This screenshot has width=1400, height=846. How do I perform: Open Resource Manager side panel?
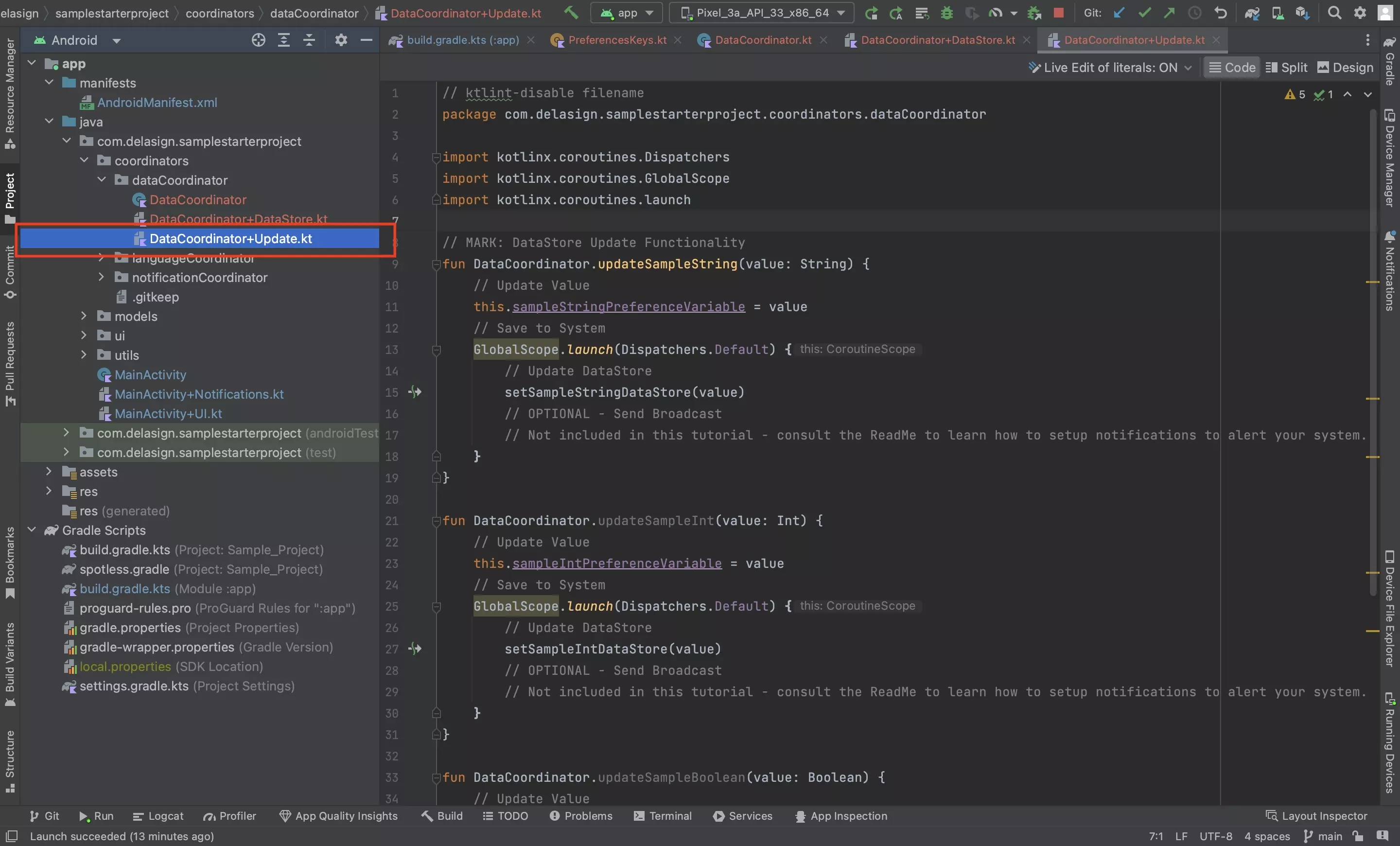10,94
